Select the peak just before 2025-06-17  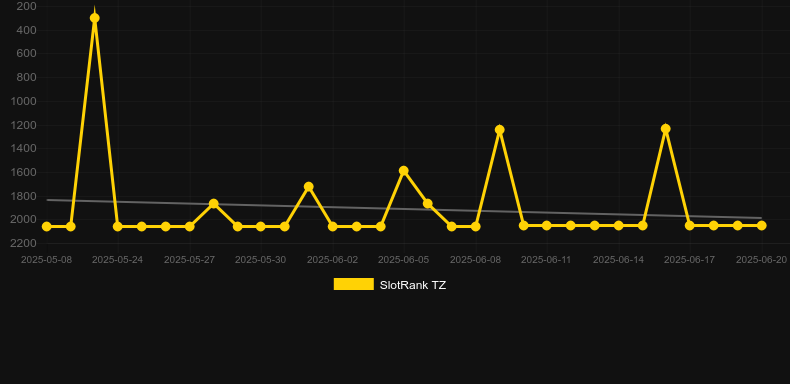666,129
